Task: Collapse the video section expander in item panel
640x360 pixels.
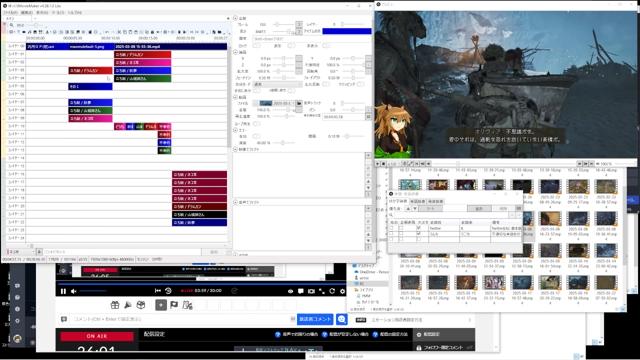Action: point(236,97)
